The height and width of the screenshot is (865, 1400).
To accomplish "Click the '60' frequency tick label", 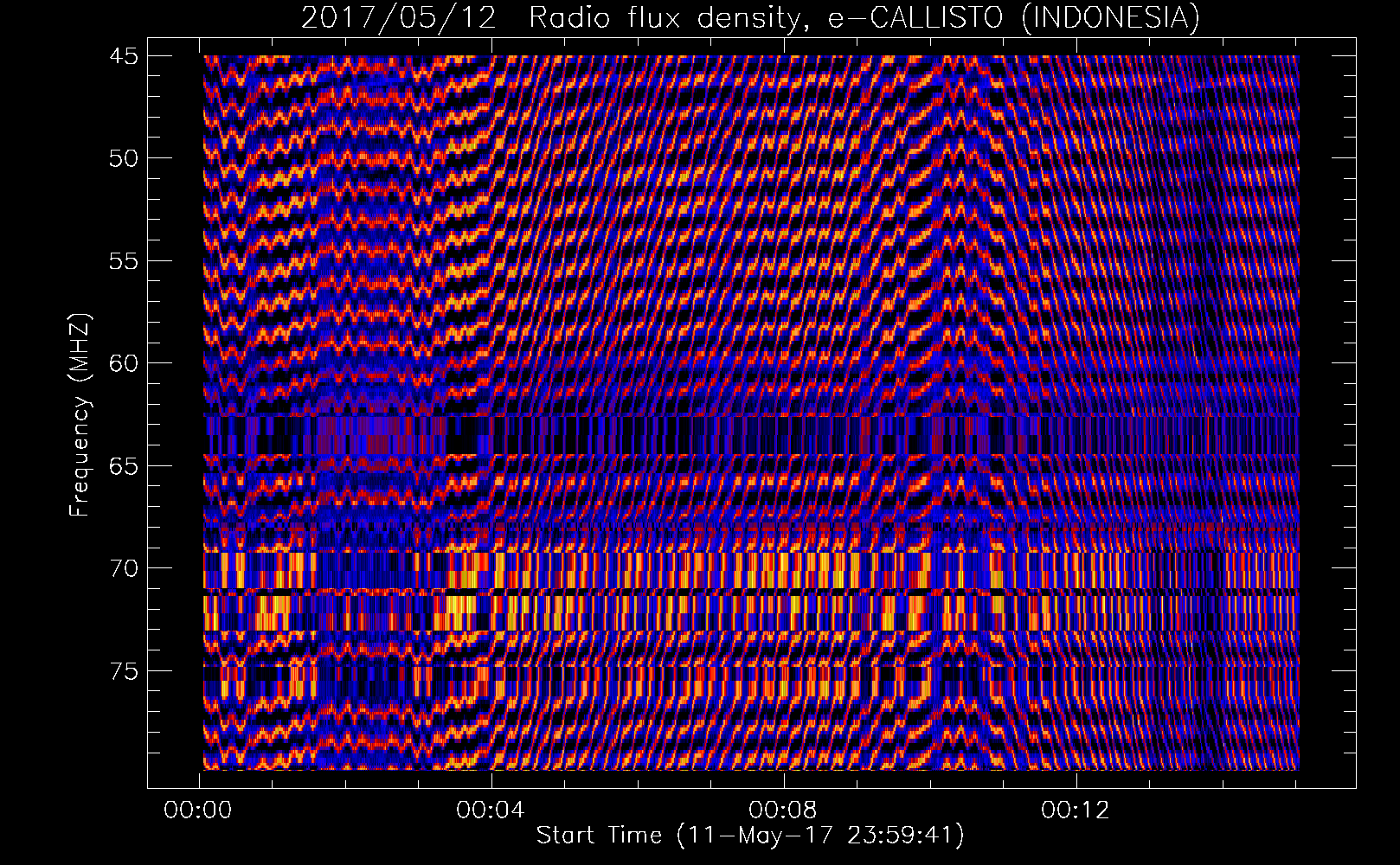I will point(123,363).
